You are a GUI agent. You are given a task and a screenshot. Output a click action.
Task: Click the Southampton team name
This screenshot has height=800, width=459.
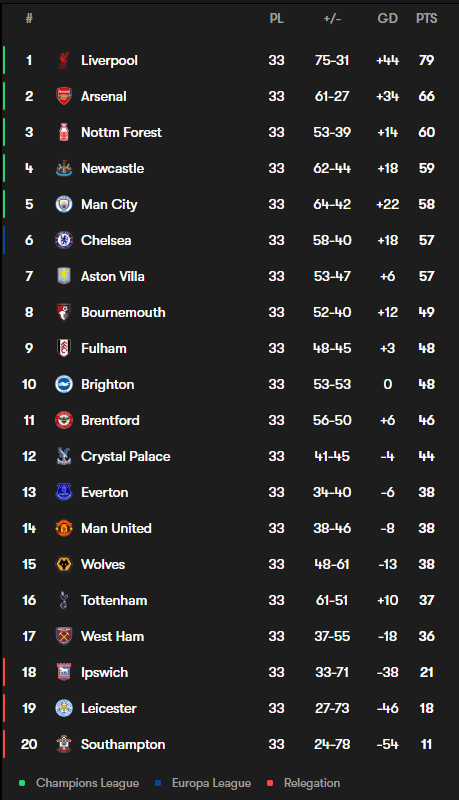(x=123, y=744)
